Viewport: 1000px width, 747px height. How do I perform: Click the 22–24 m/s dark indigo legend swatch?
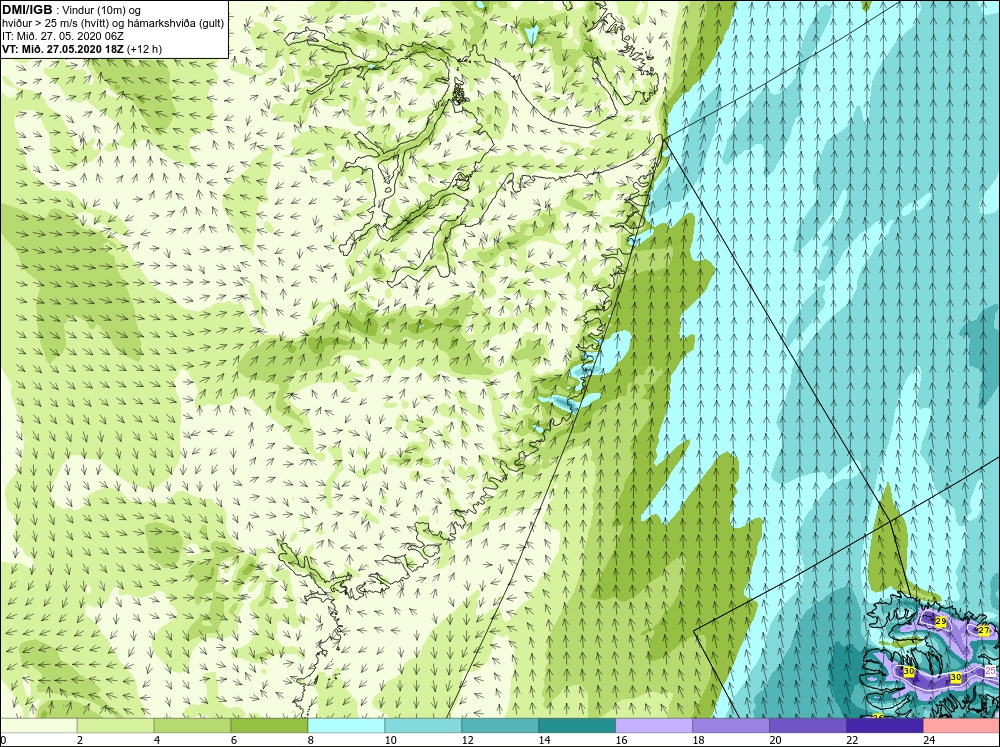[885, 726]
